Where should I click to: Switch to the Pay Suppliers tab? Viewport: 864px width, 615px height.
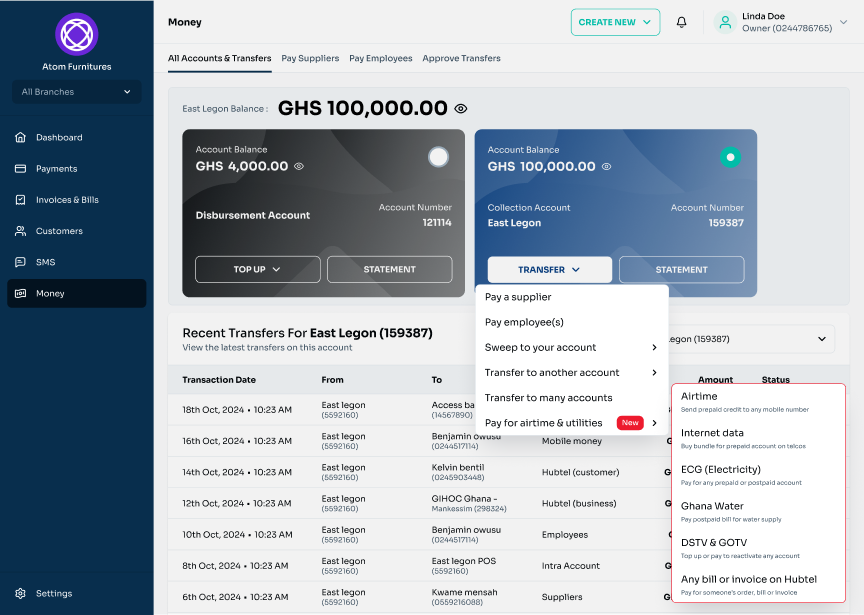pos(310,58)
